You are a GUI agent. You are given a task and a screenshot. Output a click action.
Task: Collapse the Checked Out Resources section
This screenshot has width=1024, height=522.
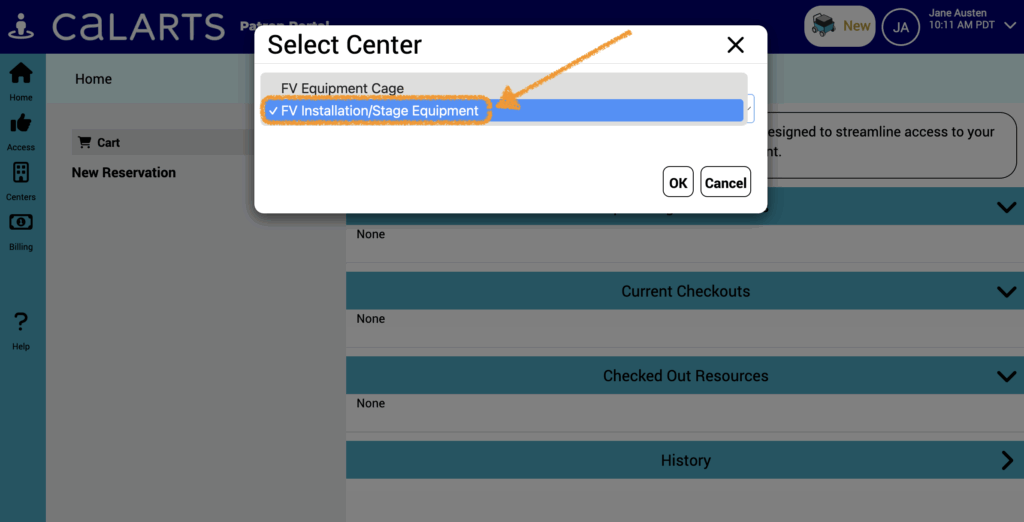pyautogui.click(x=1006, y=376)
